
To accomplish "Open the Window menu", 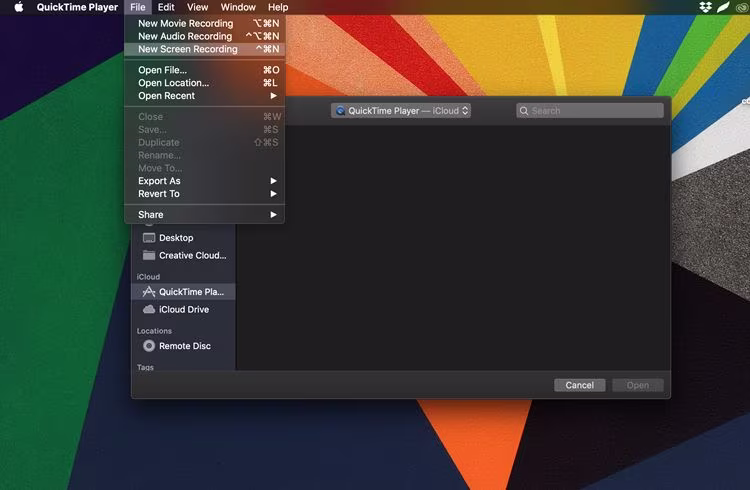I will coord(238,7).
